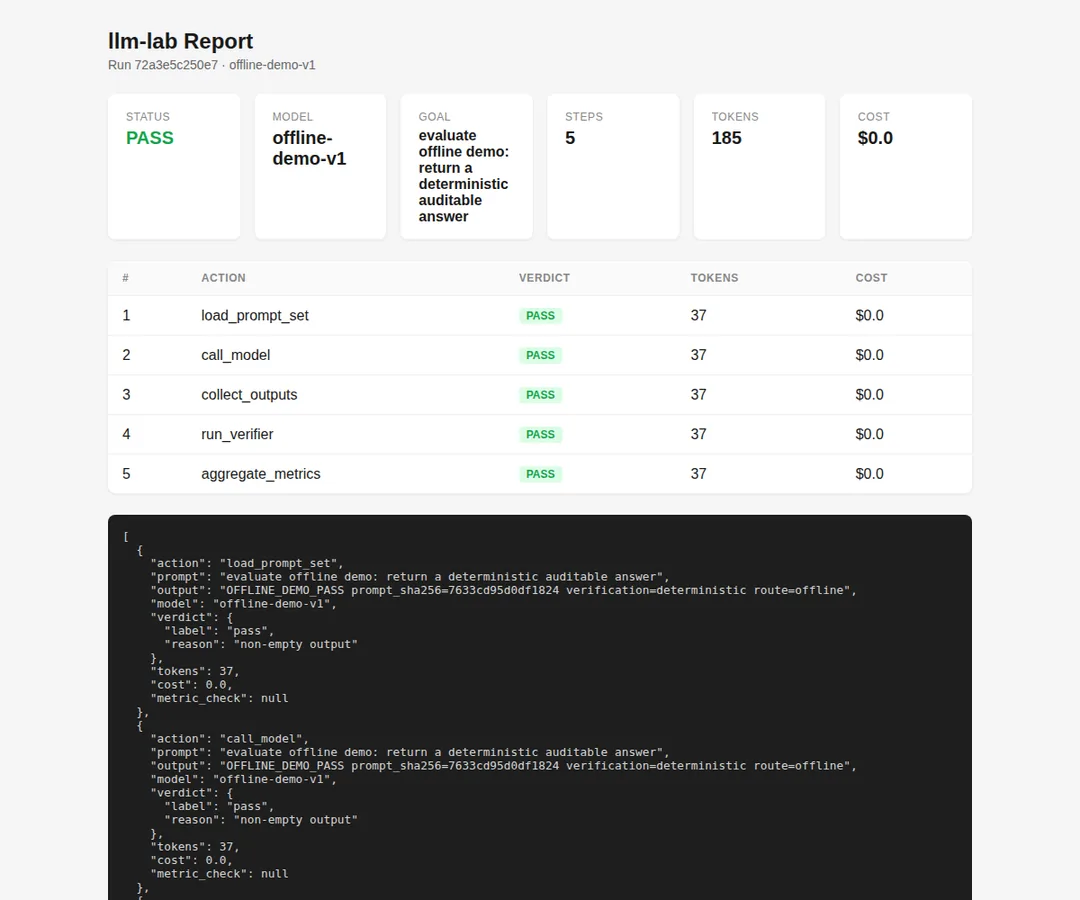
Task: Click the TOKENS column header in the table
Action: [714, 278]
